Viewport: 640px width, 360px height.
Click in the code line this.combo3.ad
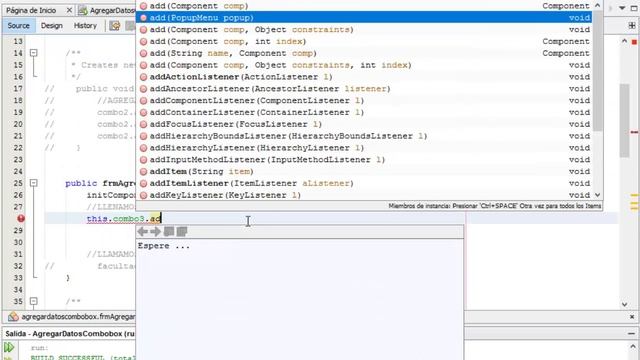(124, 219)
